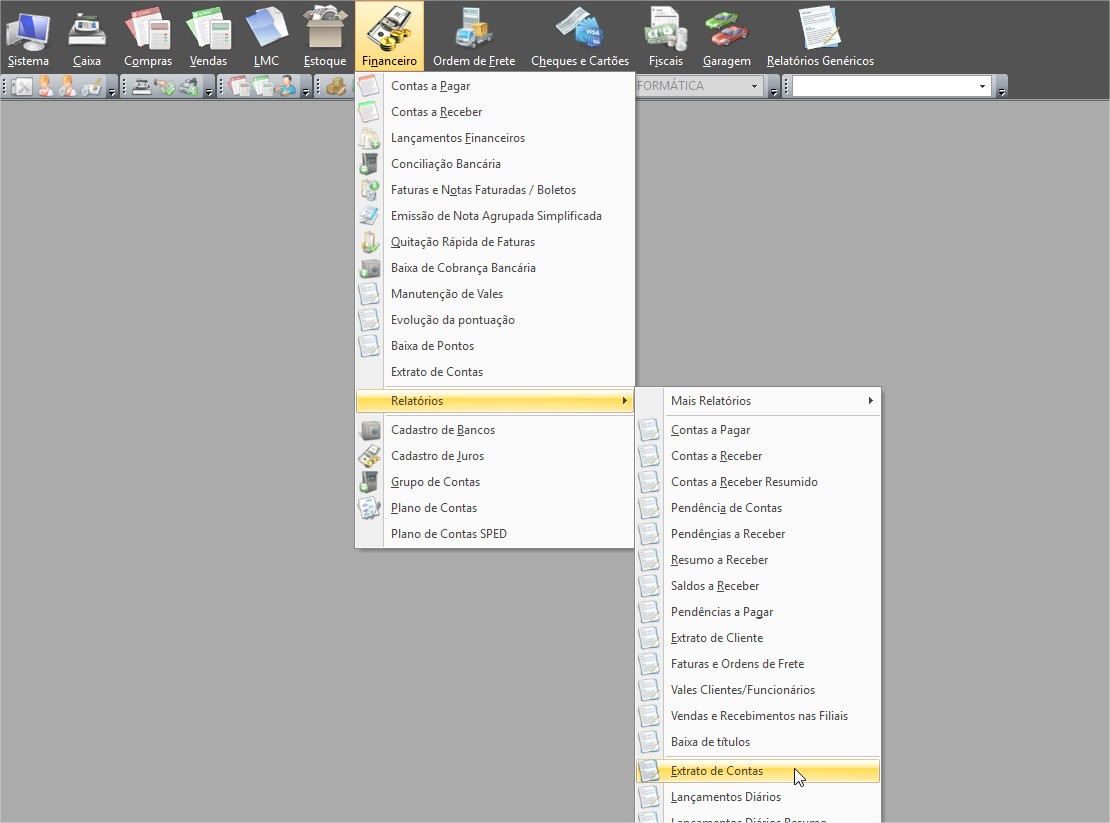The height and width of the screenshot is (823, 1110).
Task: Open Emissão de Nota Agrupada Simplificada
Action: point(495,216)
